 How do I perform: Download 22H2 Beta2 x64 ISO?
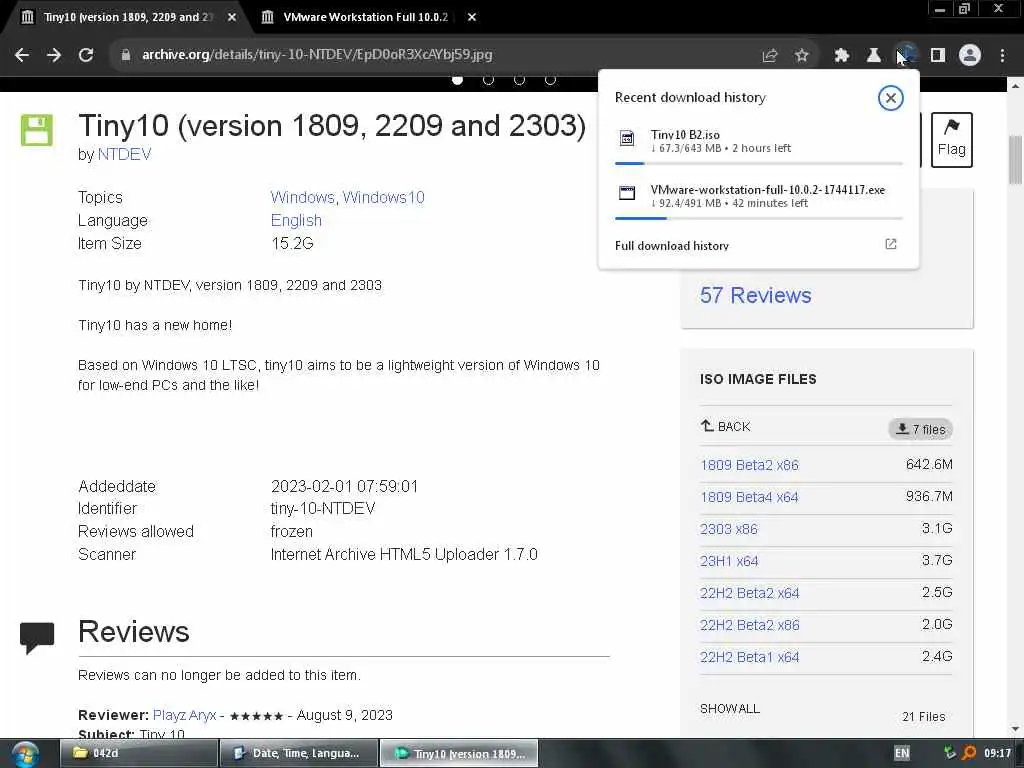pyautogui.click(x=750, y=593)
